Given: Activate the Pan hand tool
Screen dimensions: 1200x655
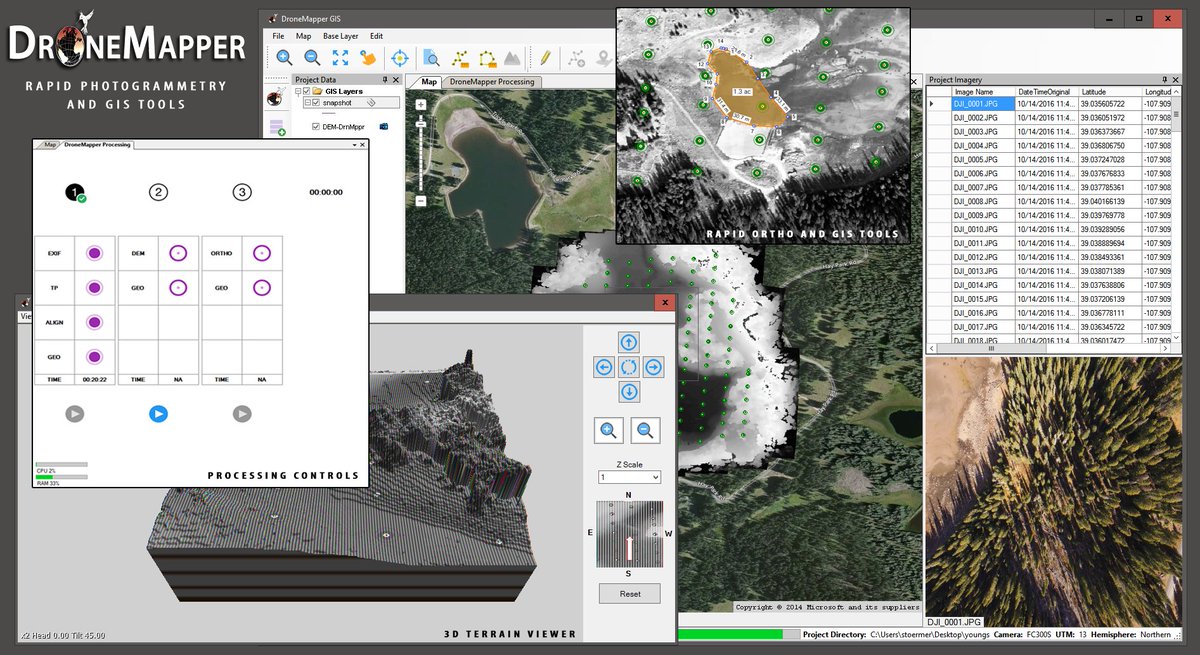Looking at the screenshot, I should tap(368, 56).
